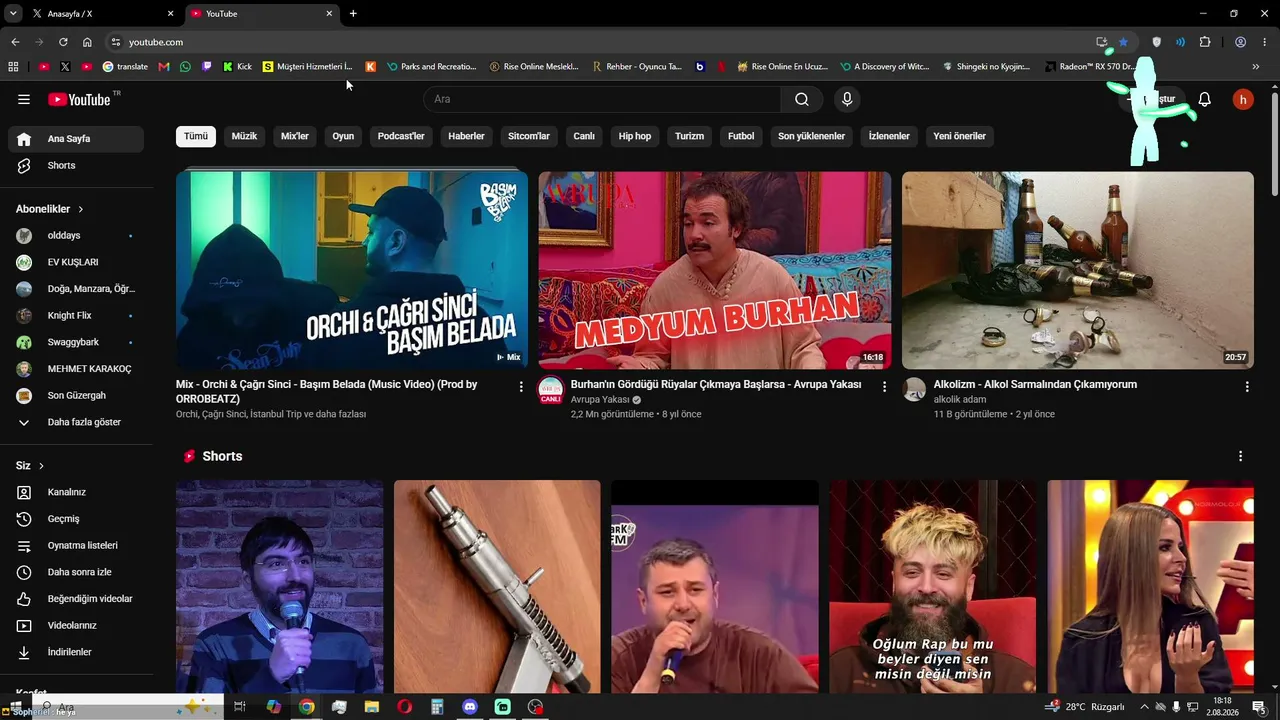
Task: Reload the page in Chrome
Action: (x=63, y=42)
